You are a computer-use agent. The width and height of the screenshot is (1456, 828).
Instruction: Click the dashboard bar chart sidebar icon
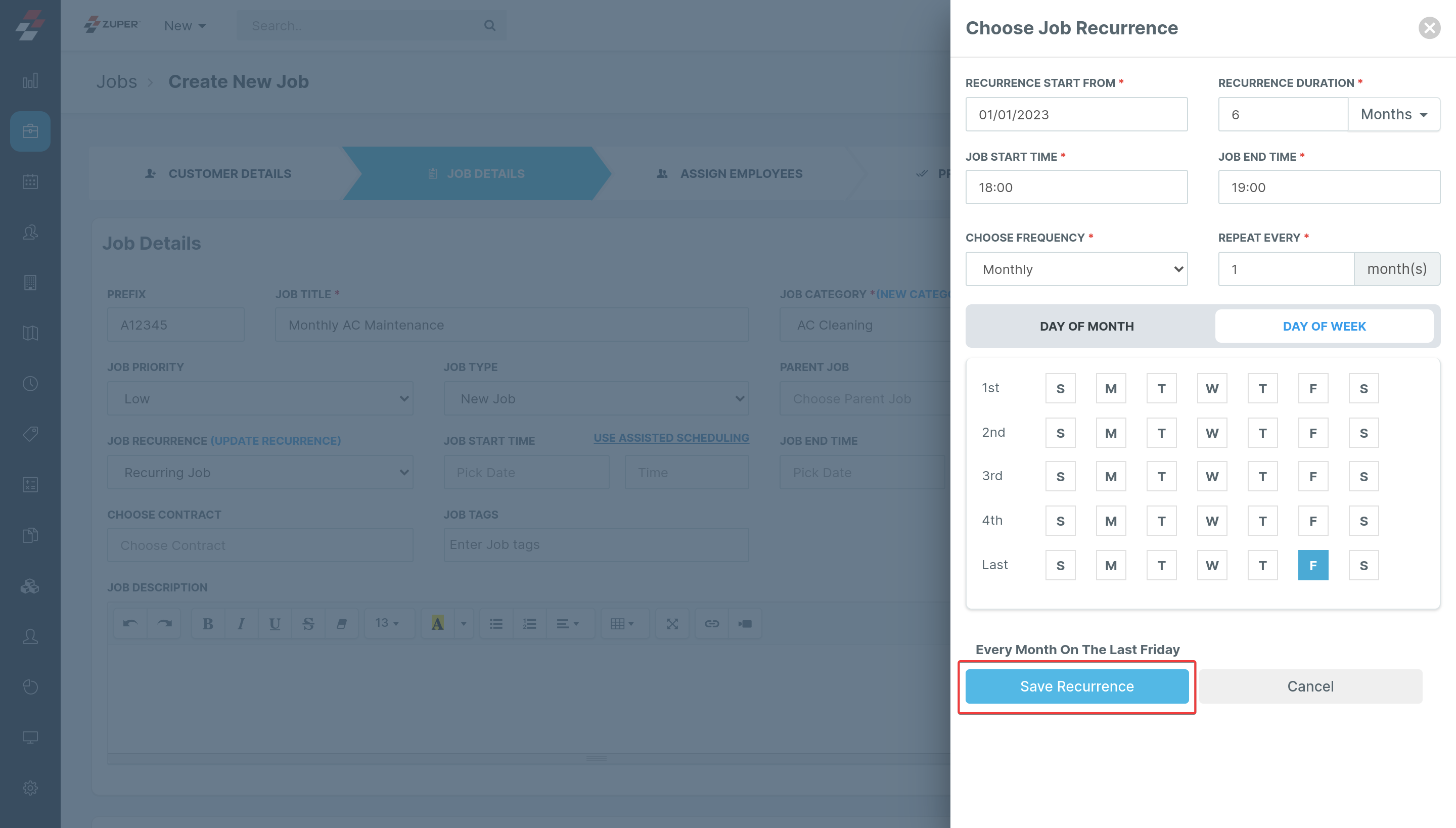coord(30,81)
